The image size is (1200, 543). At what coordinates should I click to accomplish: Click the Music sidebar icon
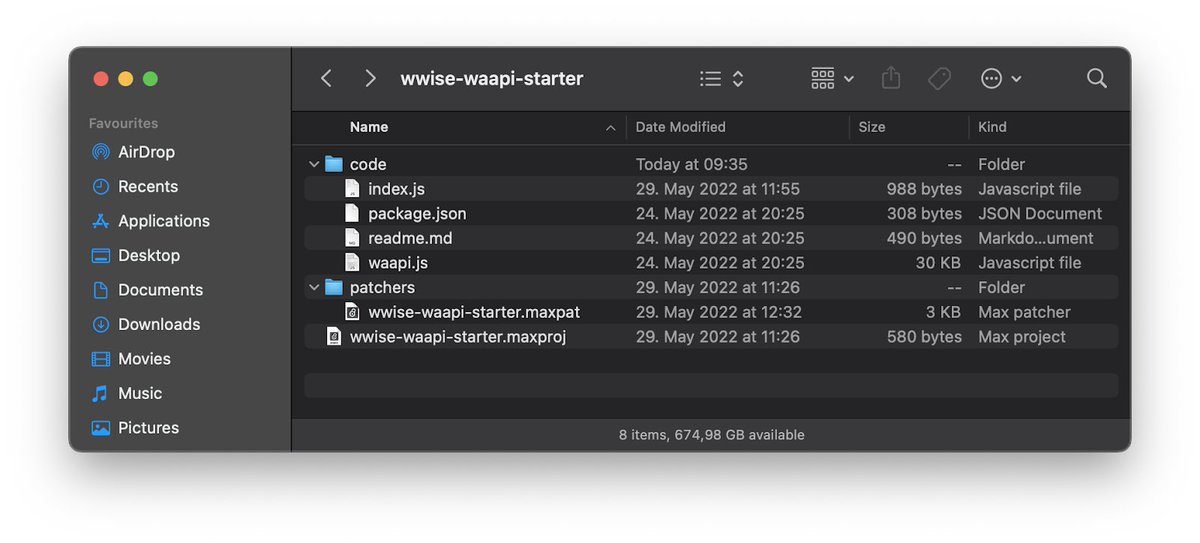[100, 393]
